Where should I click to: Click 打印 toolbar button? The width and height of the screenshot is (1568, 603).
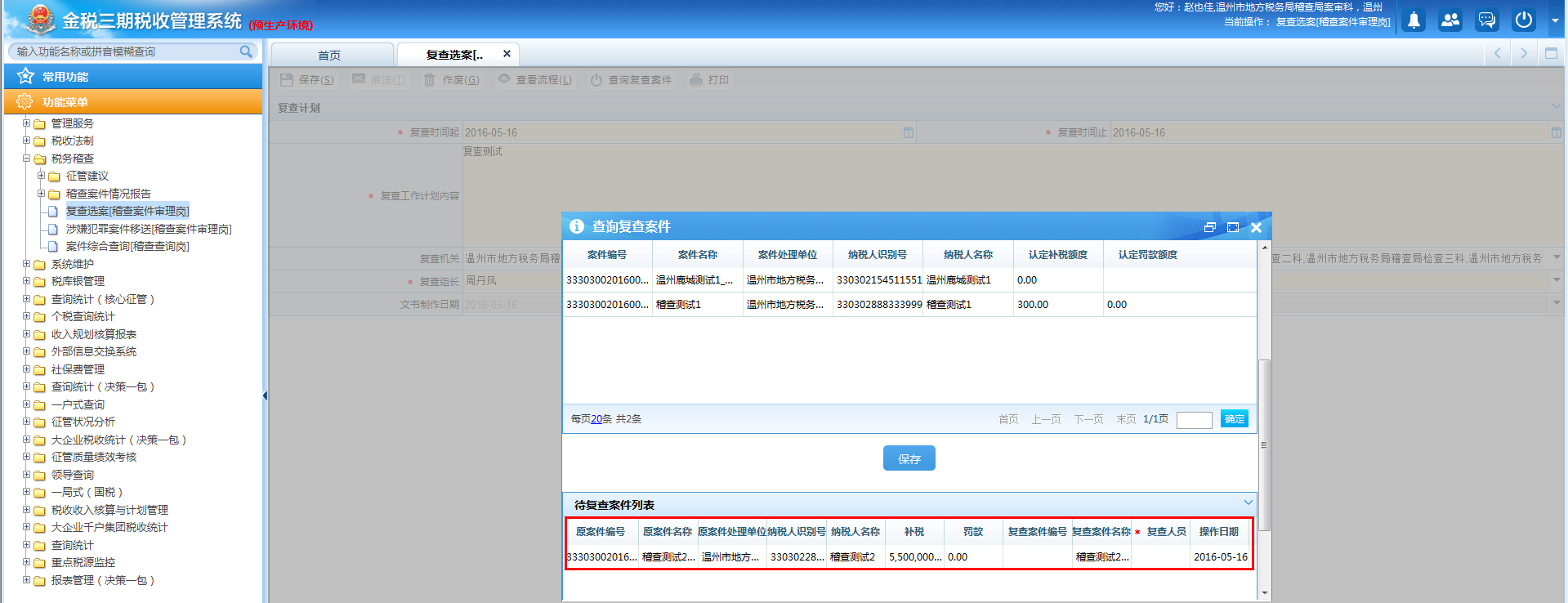(709, 80)
